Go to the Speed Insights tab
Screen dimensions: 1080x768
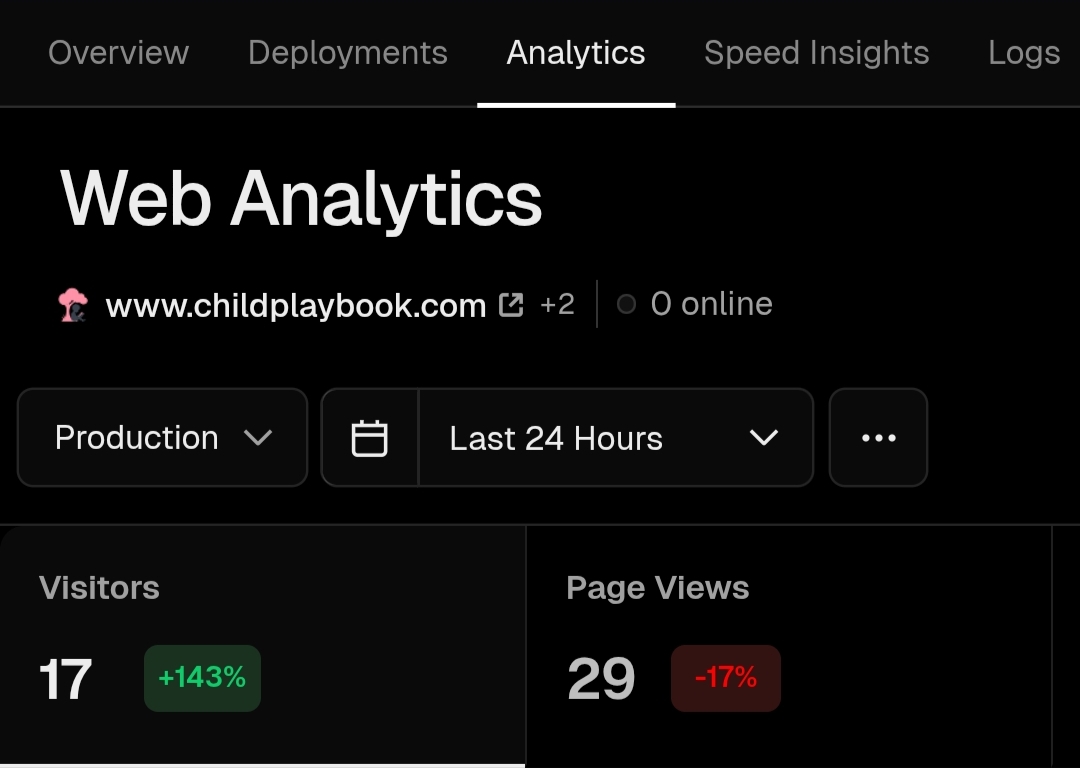[x=816, y=52]
